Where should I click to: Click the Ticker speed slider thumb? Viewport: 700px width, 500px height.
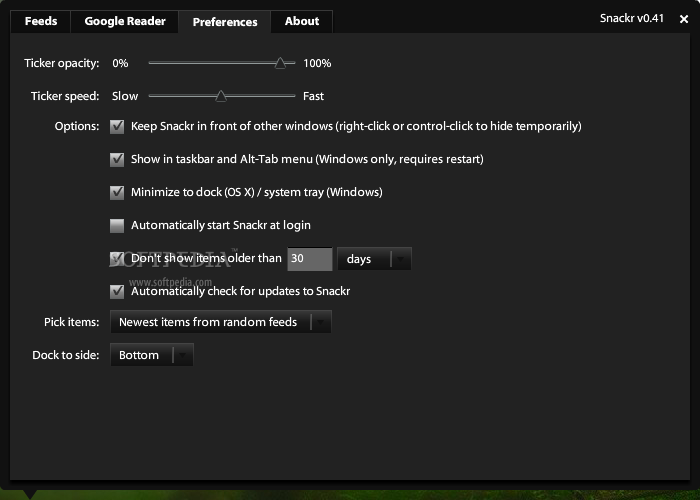click(221, 97)
